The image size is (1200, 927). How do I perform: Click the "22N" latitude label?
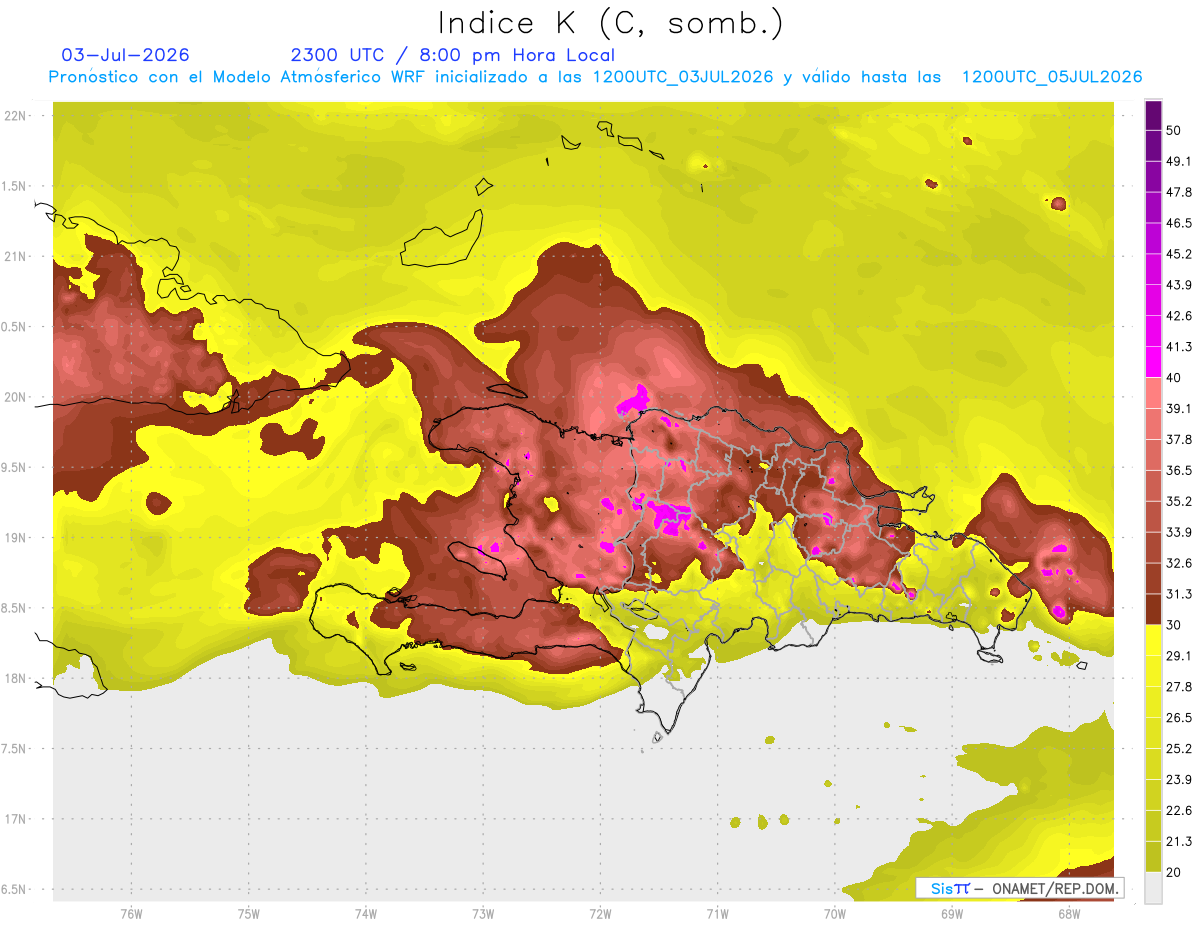16,116
